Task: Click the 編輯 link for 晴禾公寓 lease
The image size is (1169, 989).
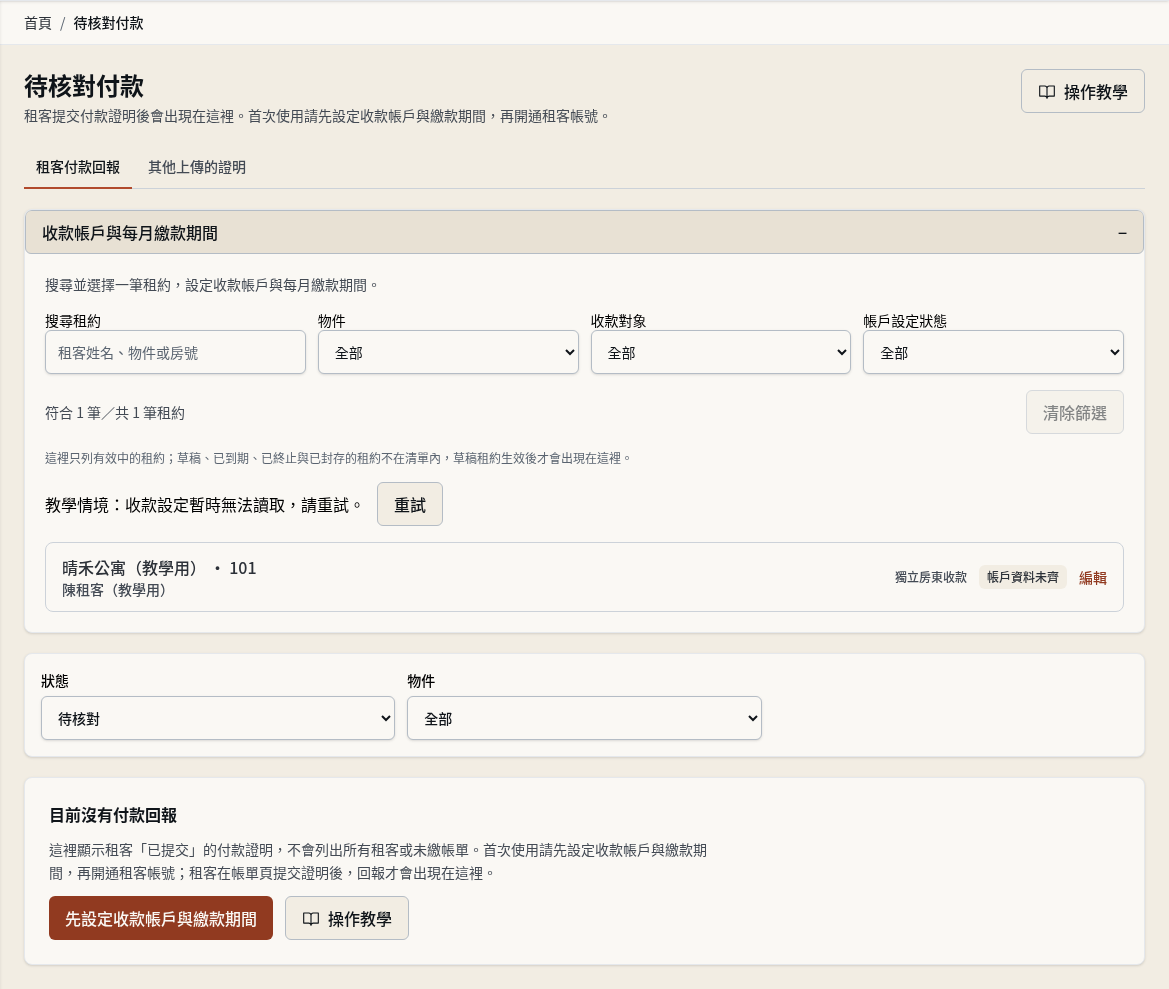Action: pyautogui.click(x=1092, y=578)
